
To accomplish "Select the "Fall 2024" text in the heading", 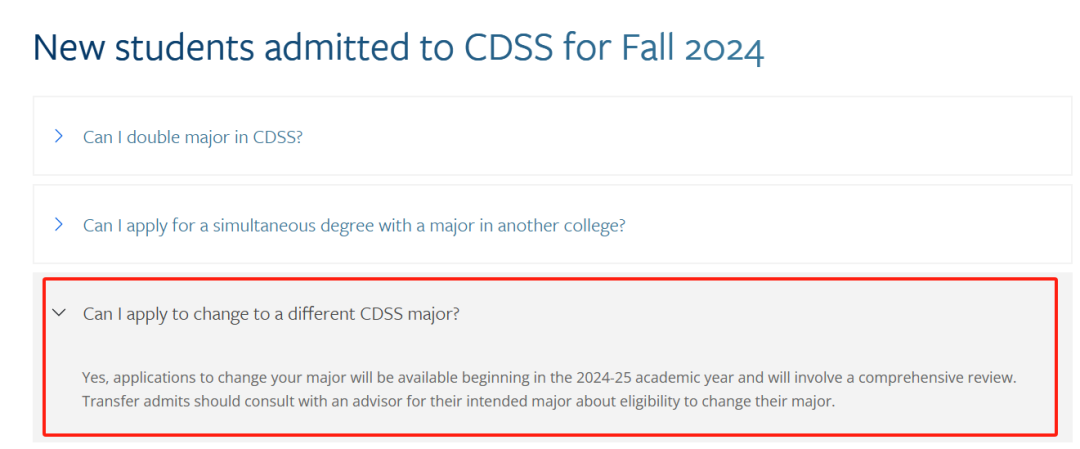I will (692, 48).
